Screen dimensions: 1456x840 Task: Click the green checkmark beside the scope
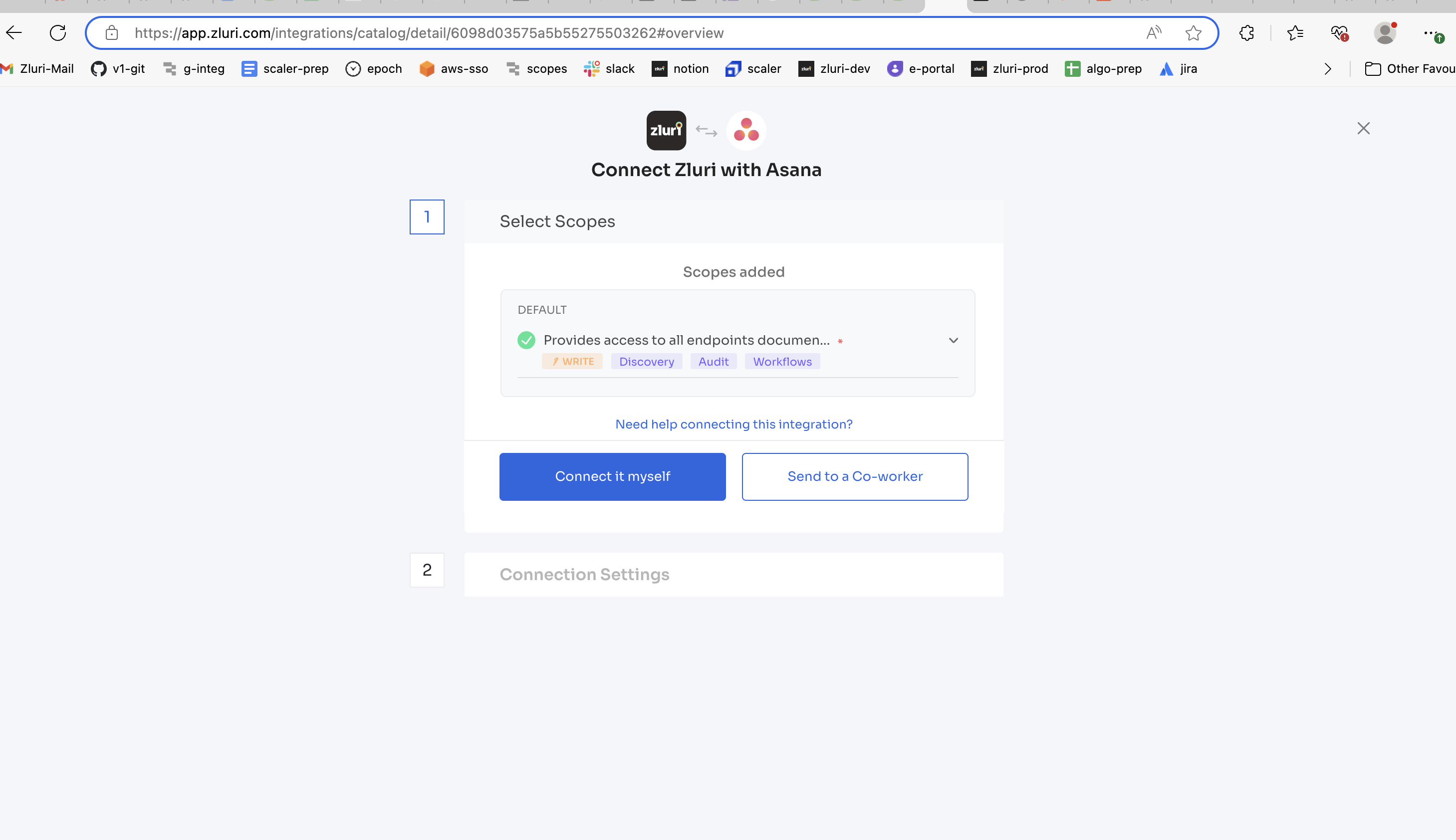coord(526,340)
